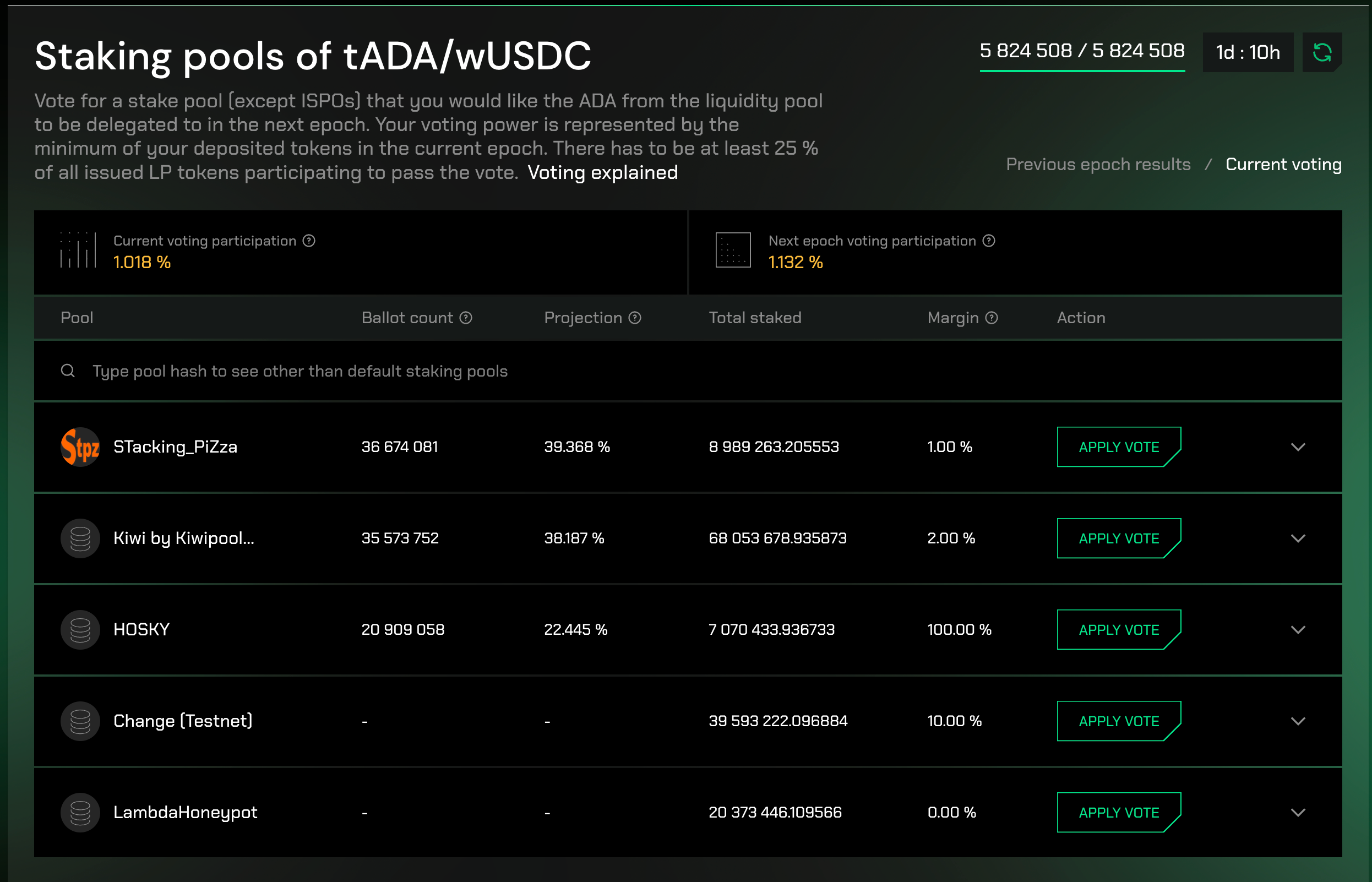Click the 1d : 10h countdown timer

pos(1248,52)
